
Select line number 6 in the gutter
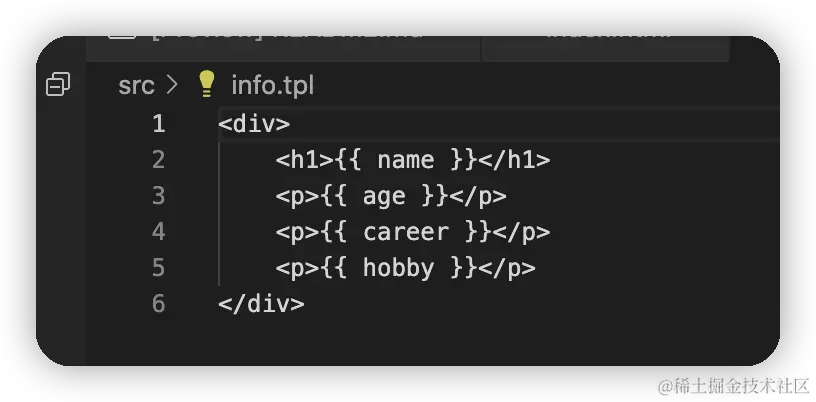pos(158,304)
